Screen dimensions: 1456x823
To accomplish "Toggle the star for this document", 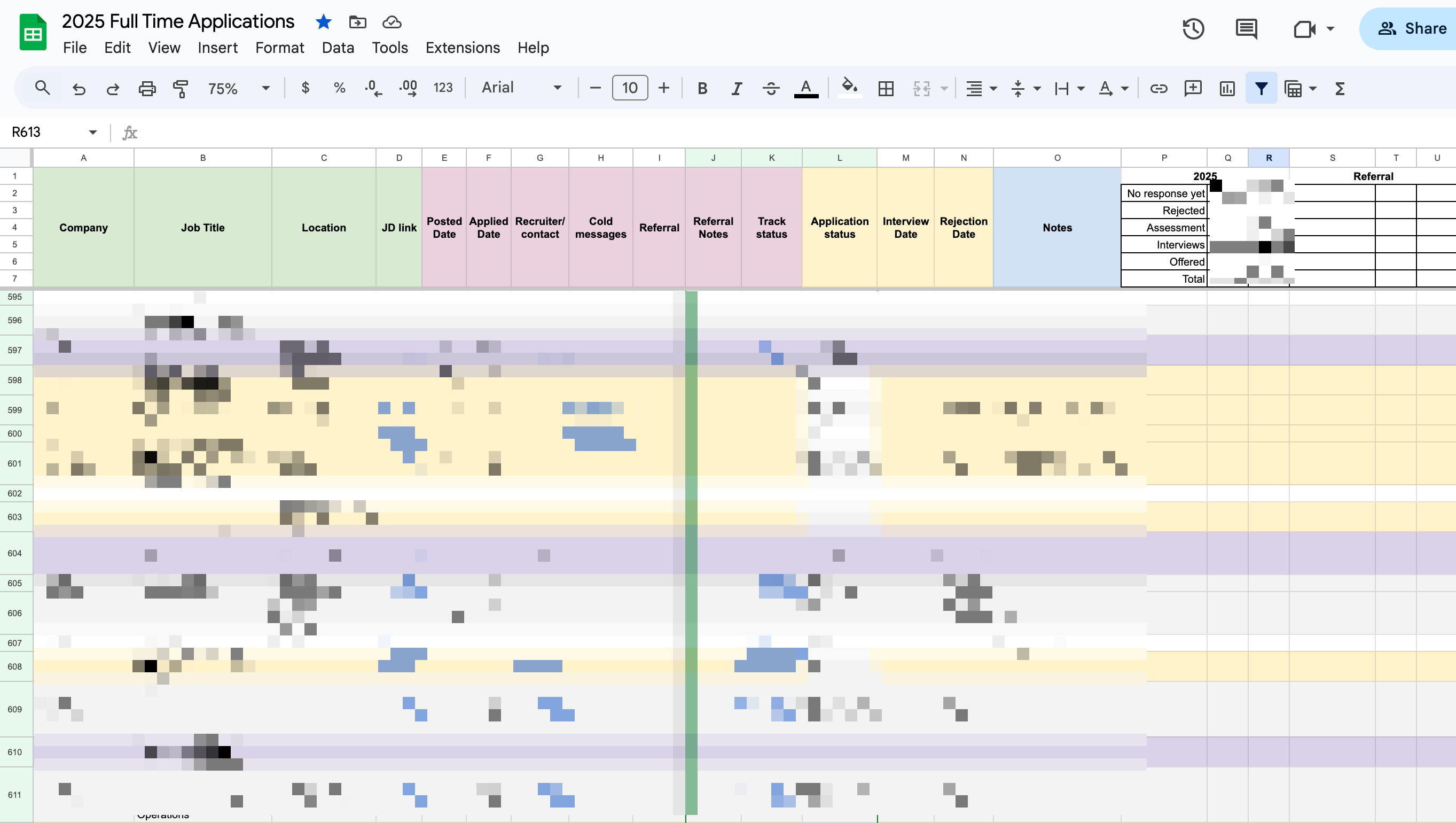I will (x=323, y=22).
